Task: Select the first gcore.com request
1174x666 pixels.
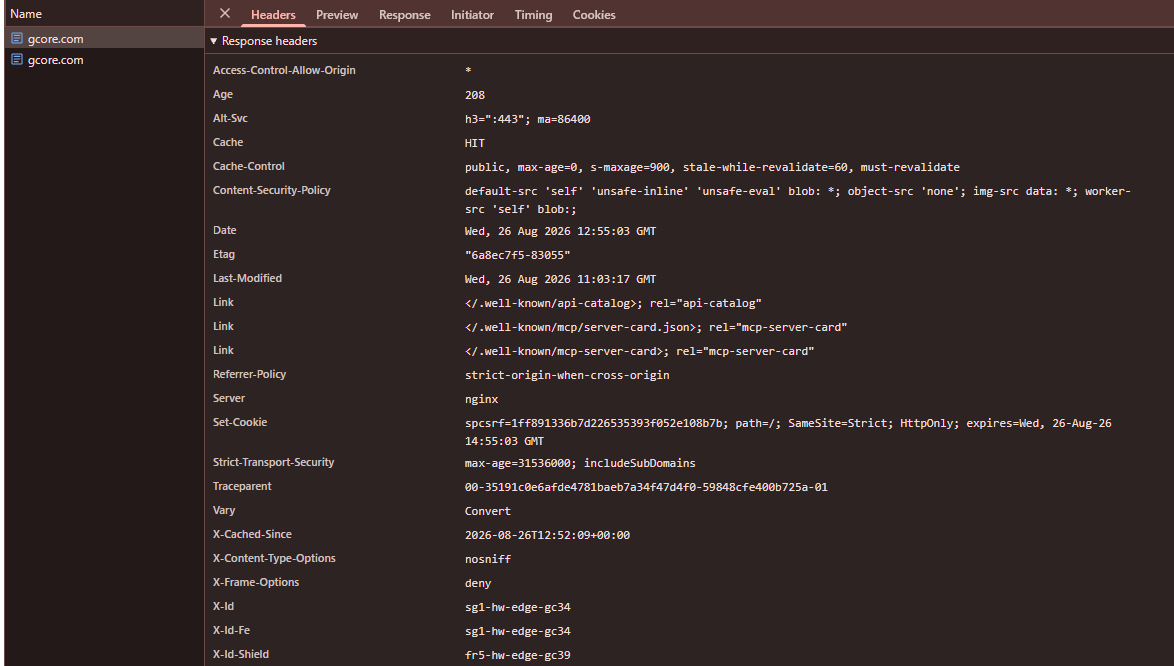Action: 104,38
